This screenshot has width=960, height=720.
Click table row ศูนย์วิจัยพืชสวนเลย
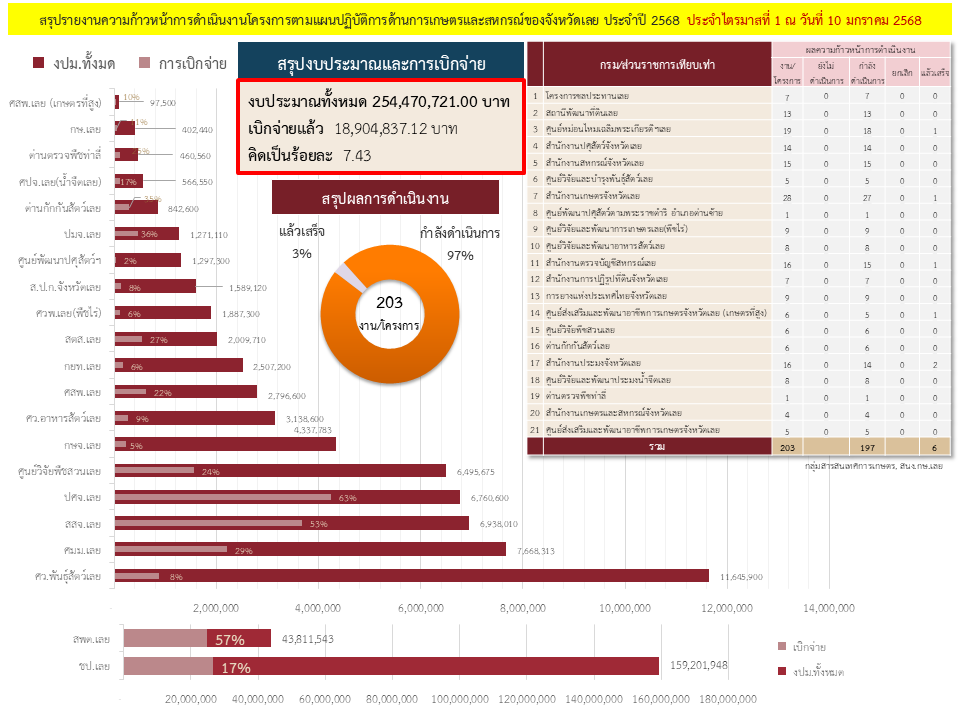(x=739, y=329)
